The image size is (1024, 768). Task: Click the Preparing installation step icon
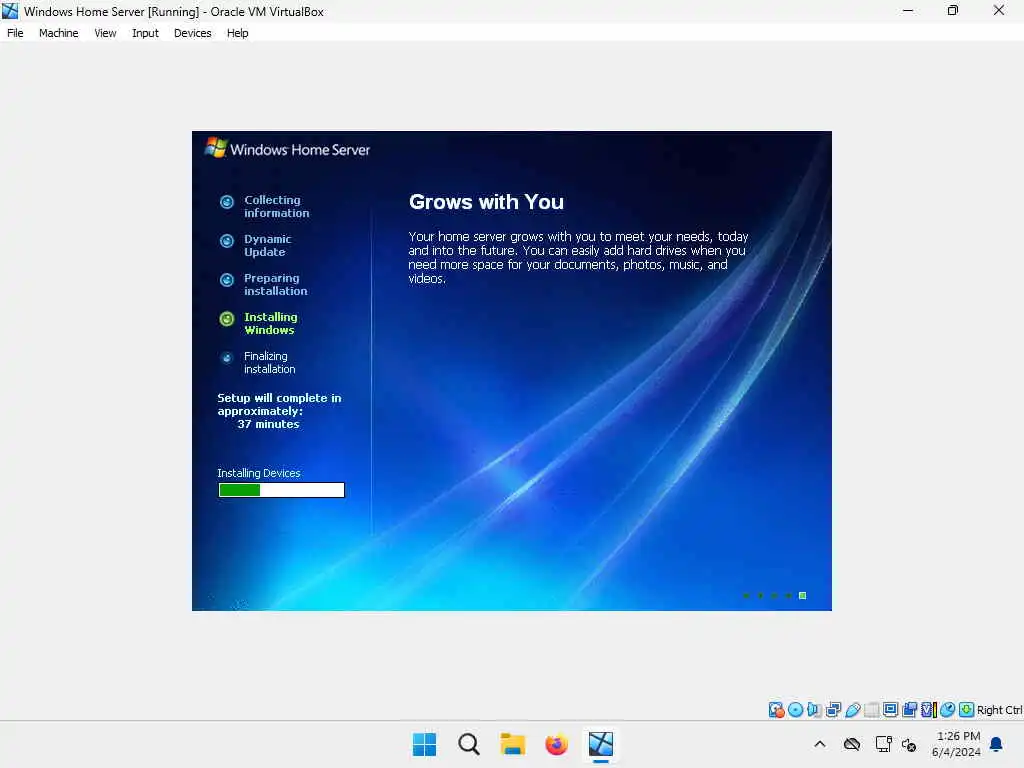[227, 280]
